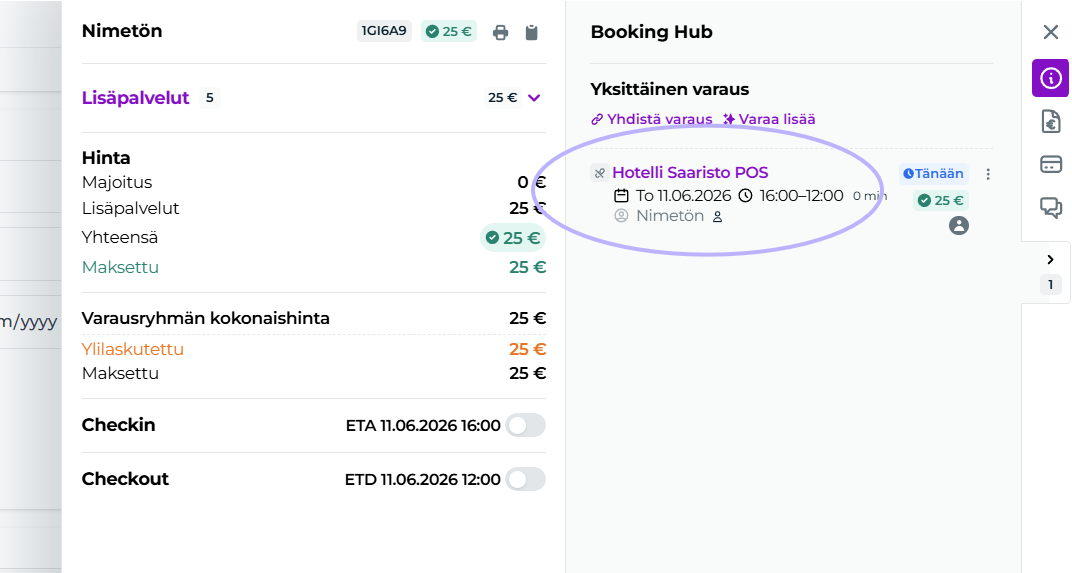Click the number 1 badge in sidebar
1072x573 pixels.
pos(1050,284)
